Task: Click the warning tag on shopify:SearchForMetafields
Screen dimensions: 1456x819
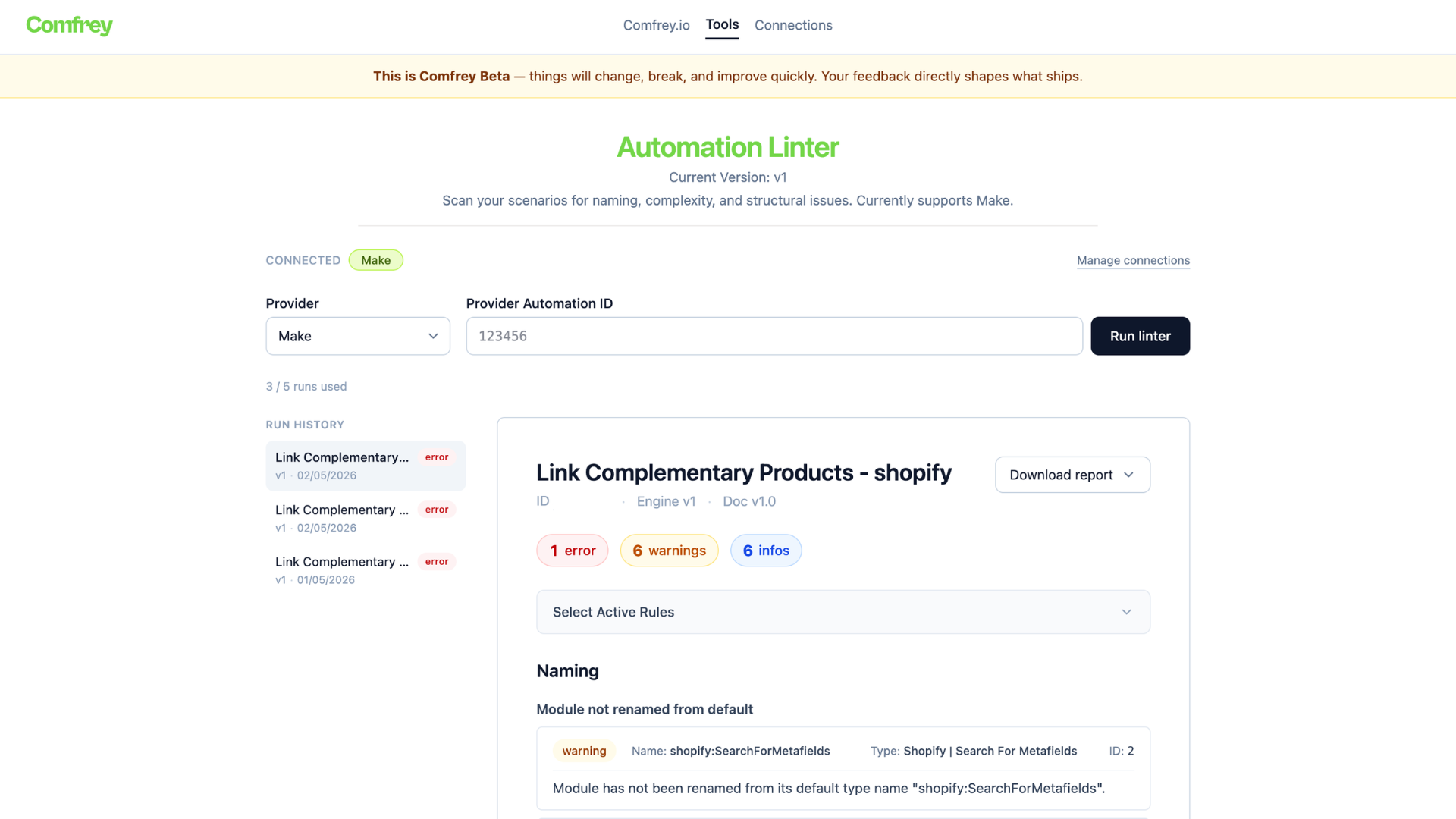Action: tap(584, 751)
